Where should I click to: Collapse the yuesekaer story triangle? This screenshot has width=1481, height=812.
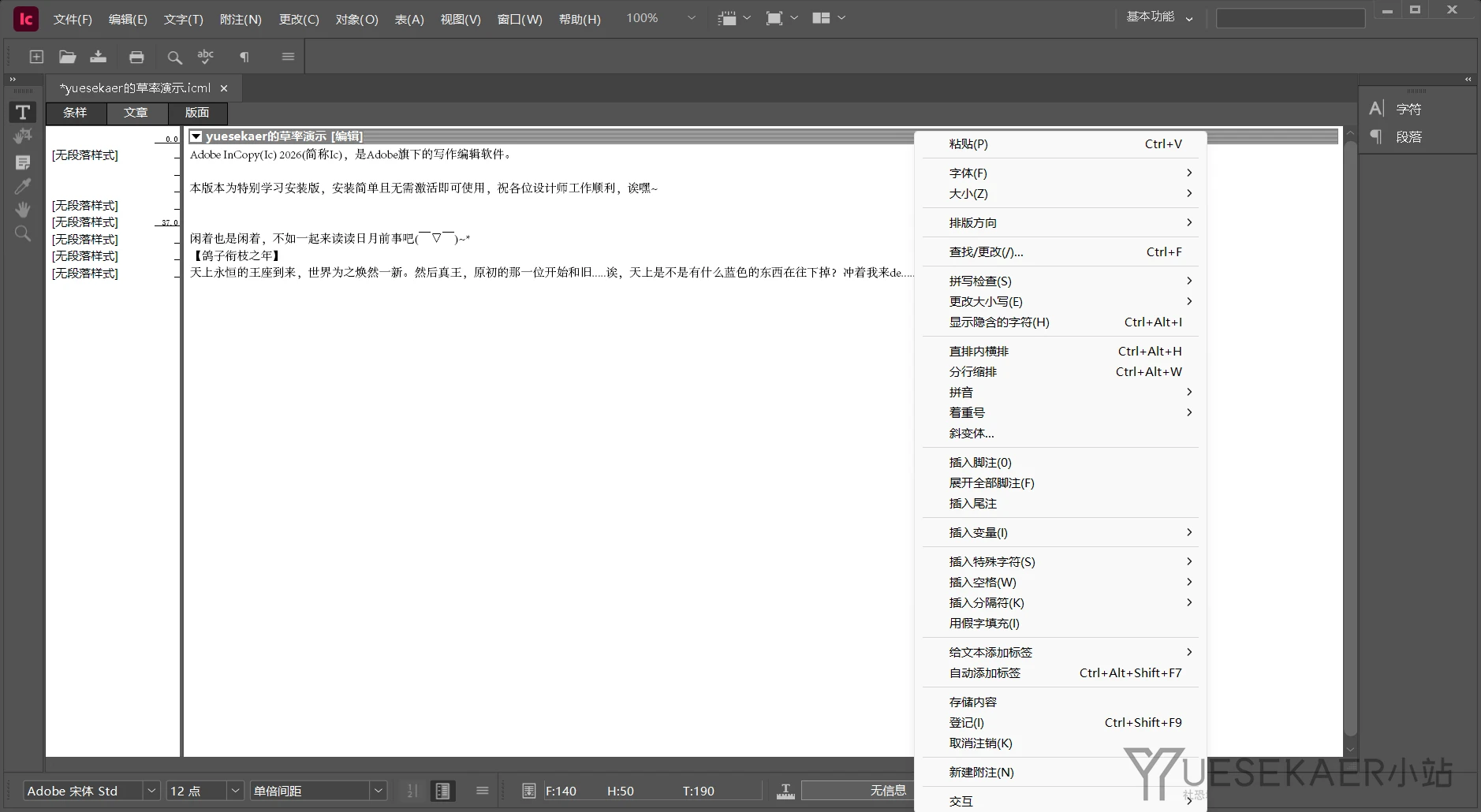click(x=196, y=136)
